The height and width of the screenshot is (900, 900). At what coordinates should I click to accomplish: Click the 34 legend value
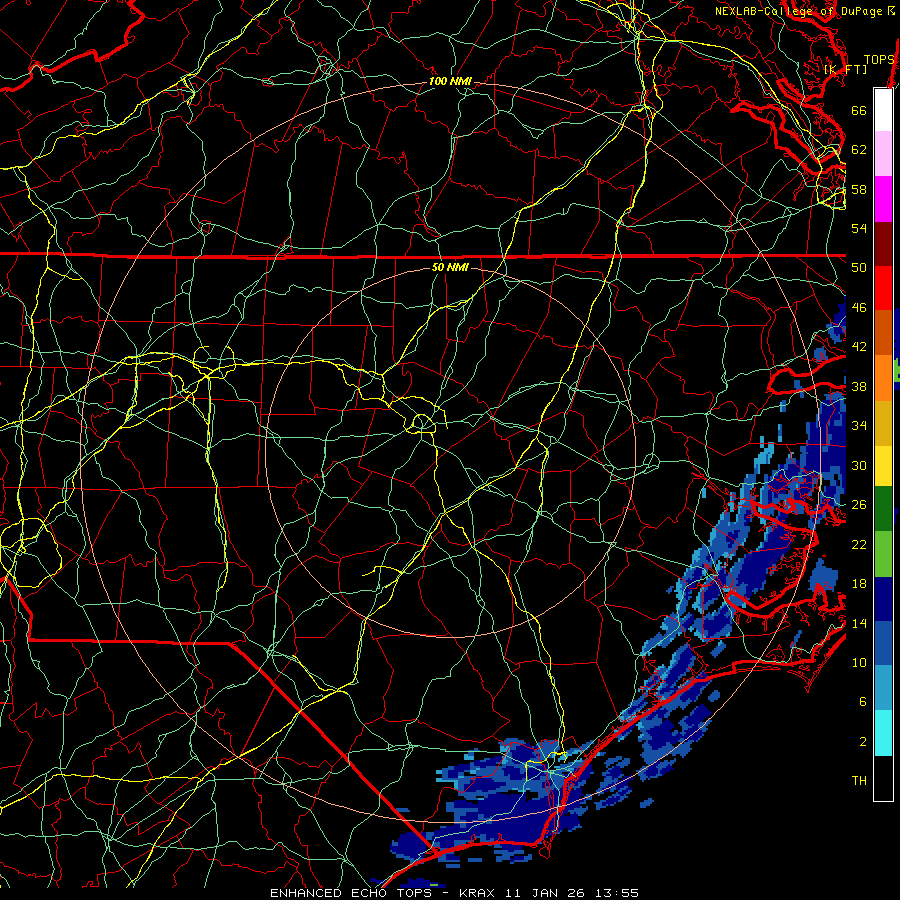tap(859, 426)
